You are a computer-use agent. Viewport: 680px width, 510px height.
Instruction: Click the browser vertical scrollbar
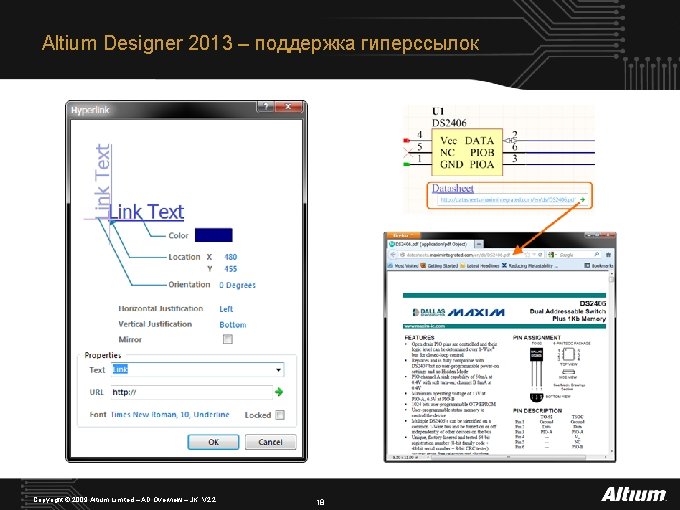pyautogui.click(x=611, y=364)
